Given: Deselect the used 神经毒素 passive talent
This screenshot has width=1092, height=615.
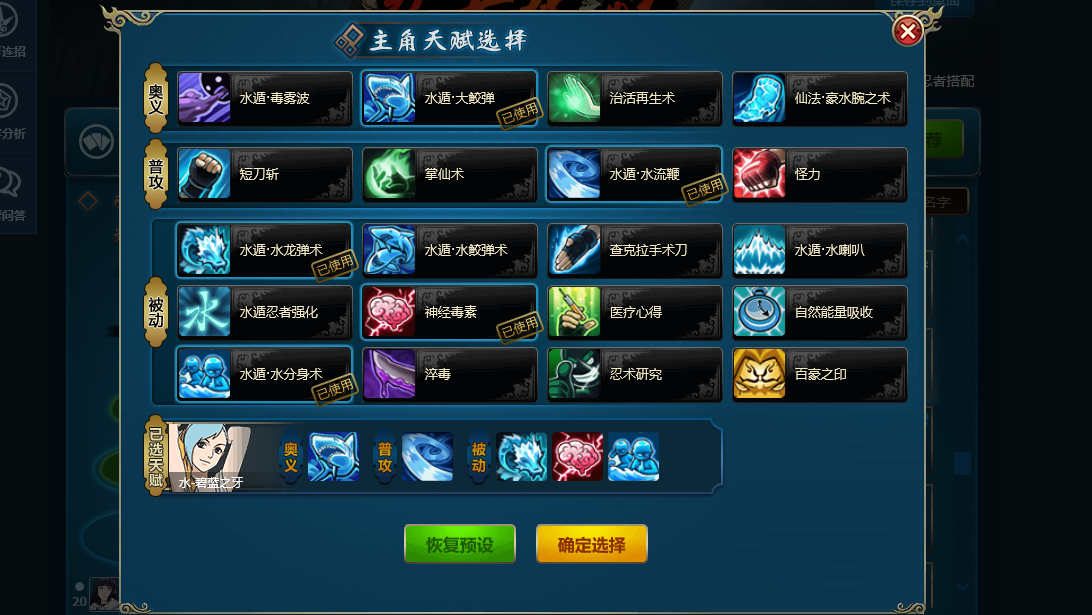Looking at the screenshot, I should coord(449,312).
